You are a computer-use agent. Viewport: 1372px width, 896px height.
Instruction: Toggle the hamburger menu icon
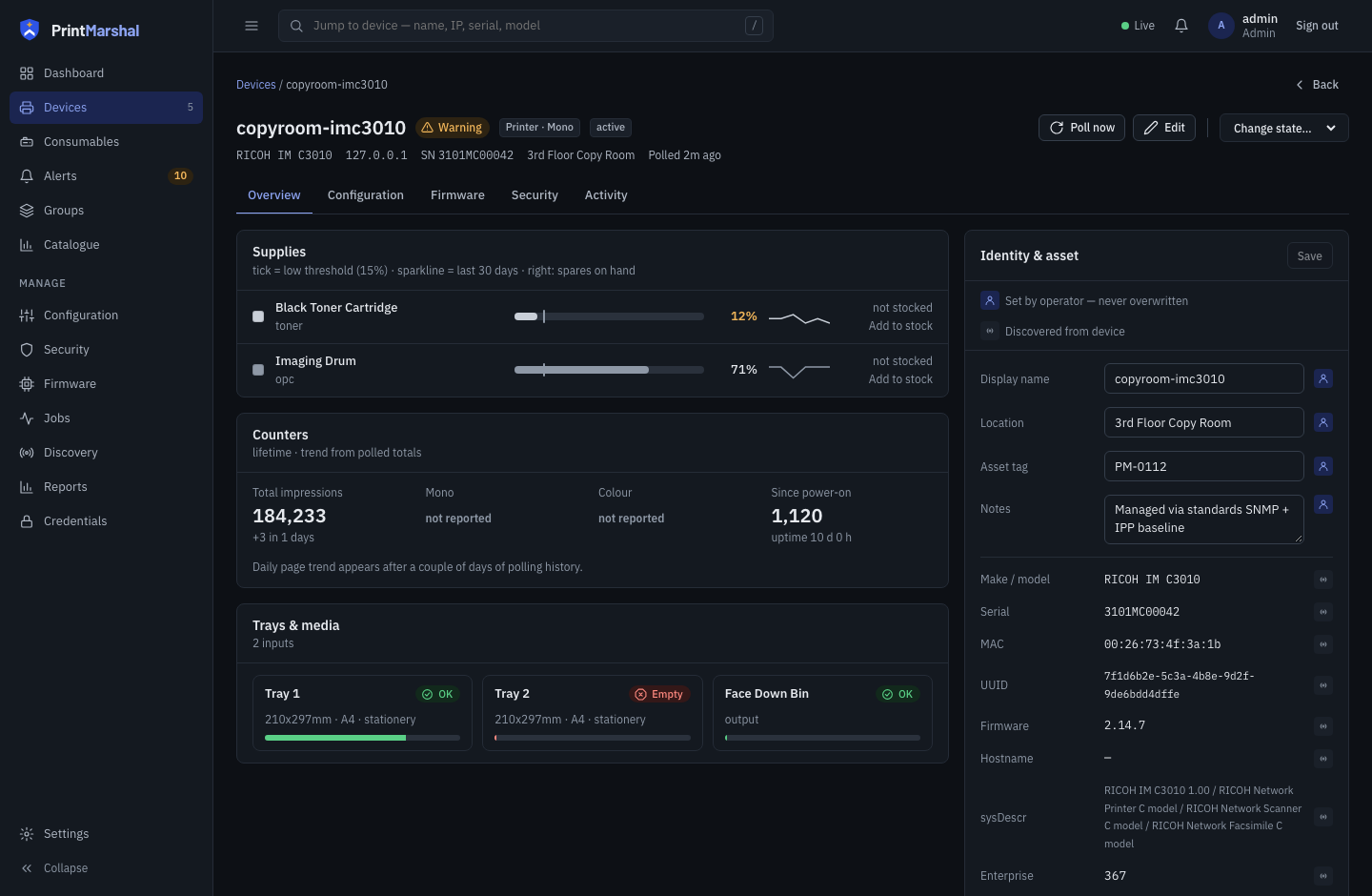[x=252, y=26]
